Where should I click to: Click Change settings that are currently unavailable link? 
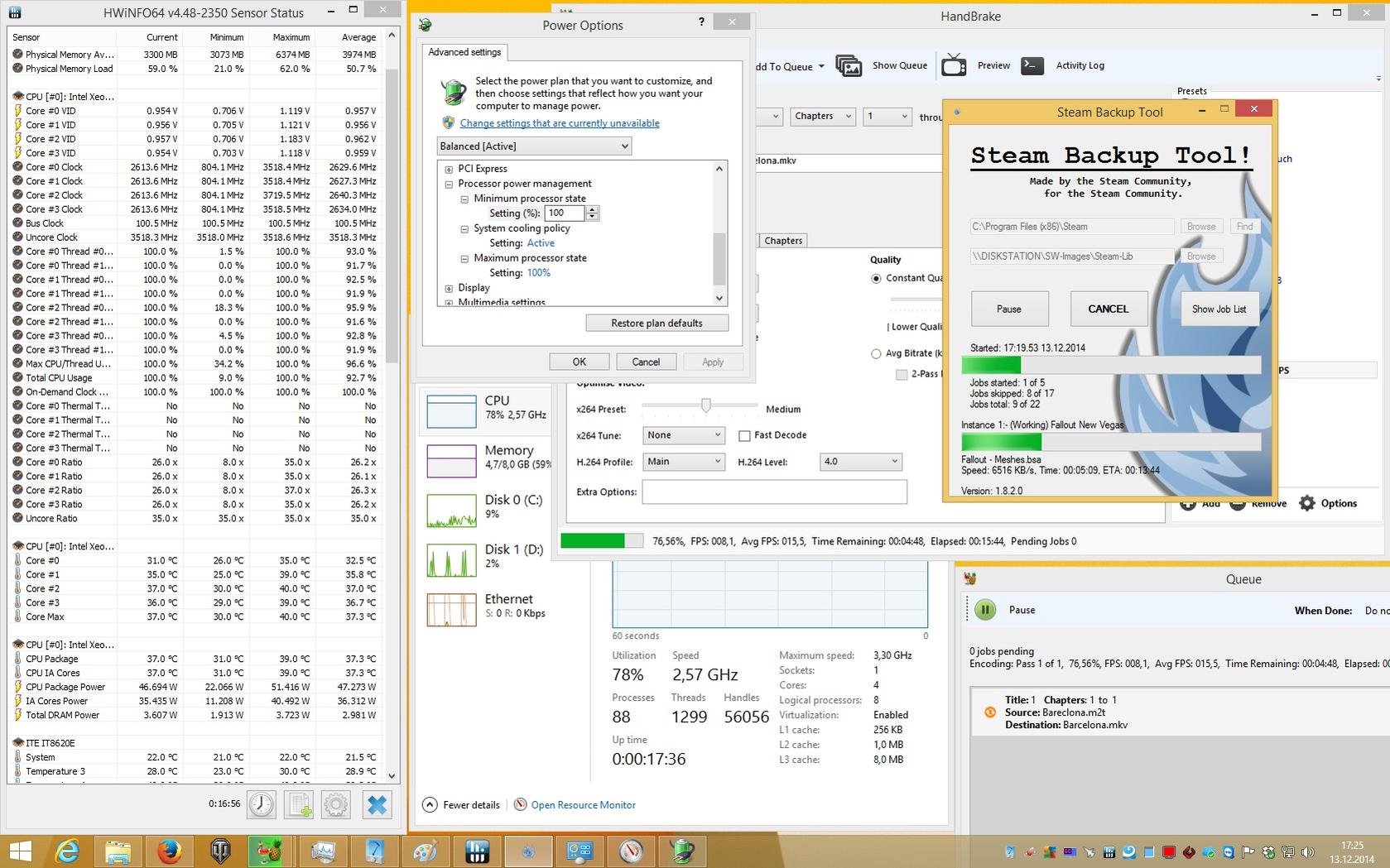pyautogui.click(x=560, y=123)
